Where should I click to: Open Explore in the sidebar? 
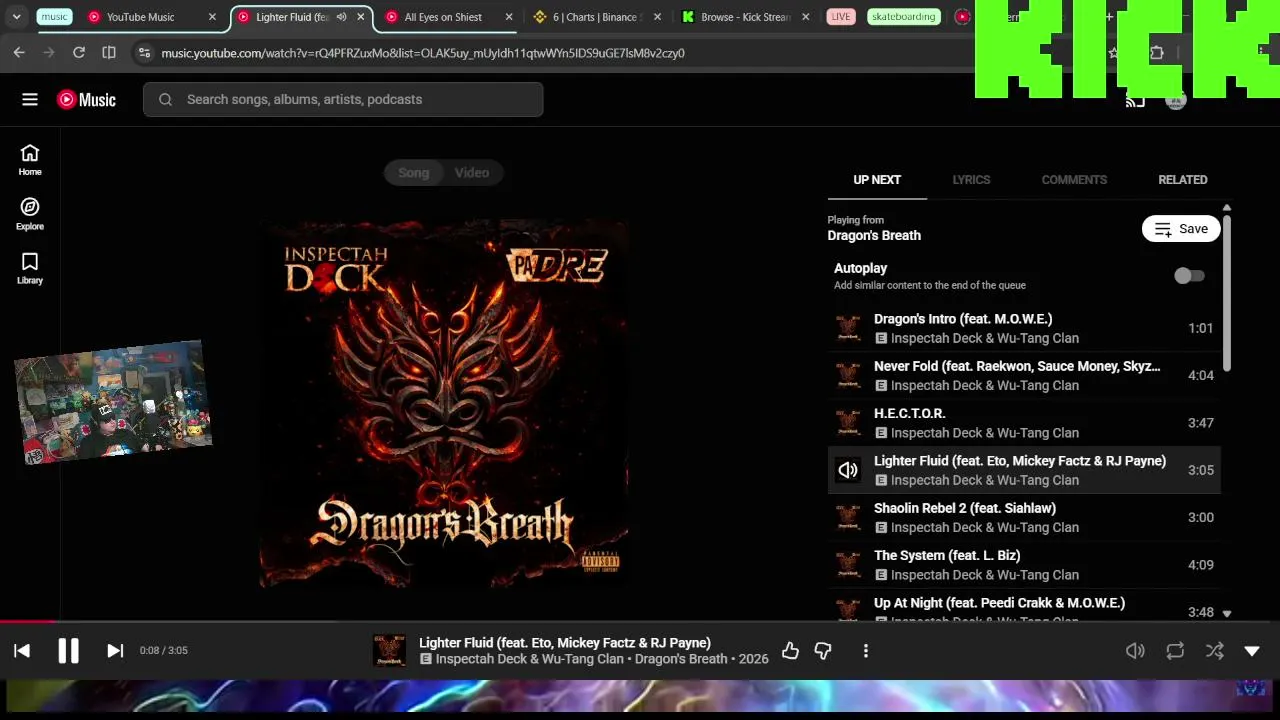(30, 214)
